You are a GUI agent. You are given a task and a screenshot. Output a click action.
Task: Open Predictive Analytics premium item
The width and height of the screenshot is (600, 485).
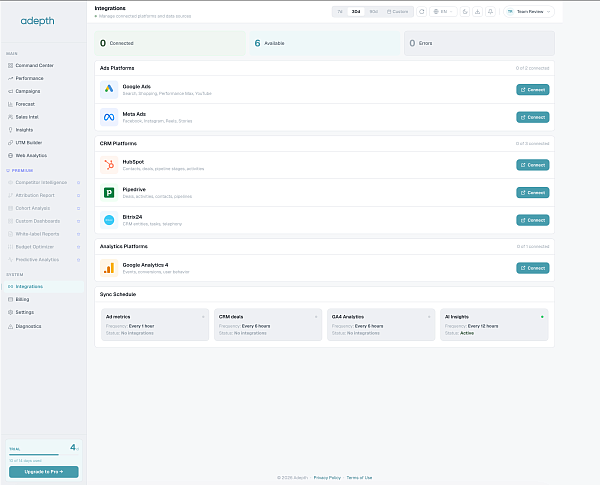click(44, 260)
